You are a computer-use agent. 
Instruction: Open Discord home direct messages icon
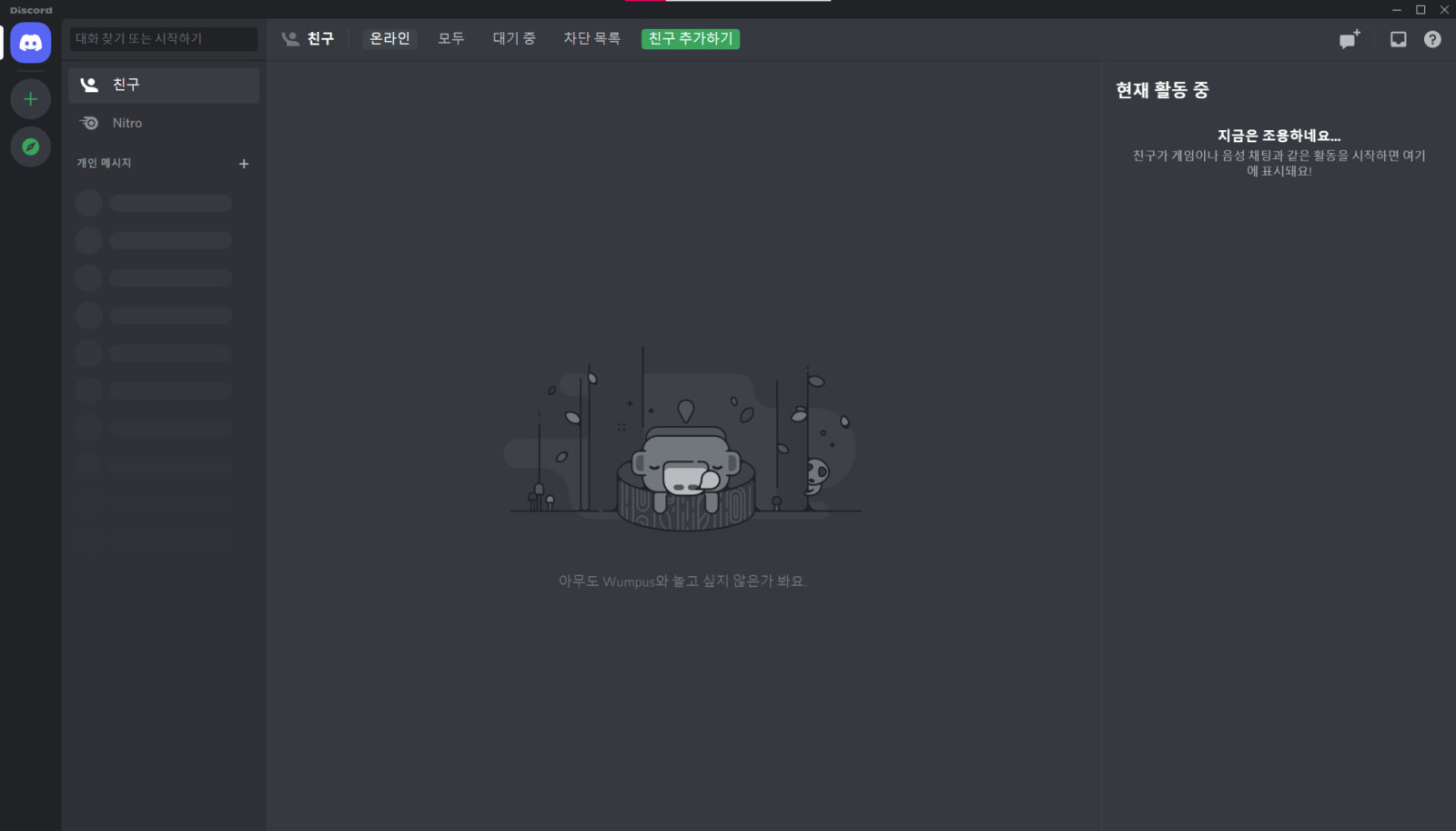tap(31, 43)
